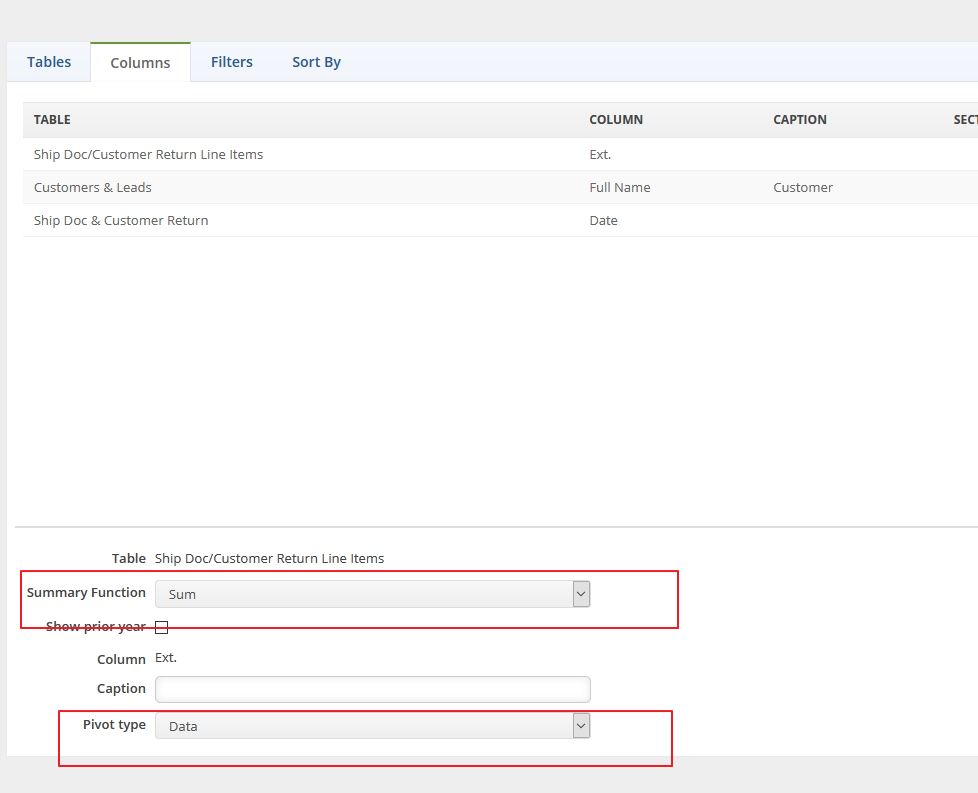Click the CAPTION column header

[800, 120]
